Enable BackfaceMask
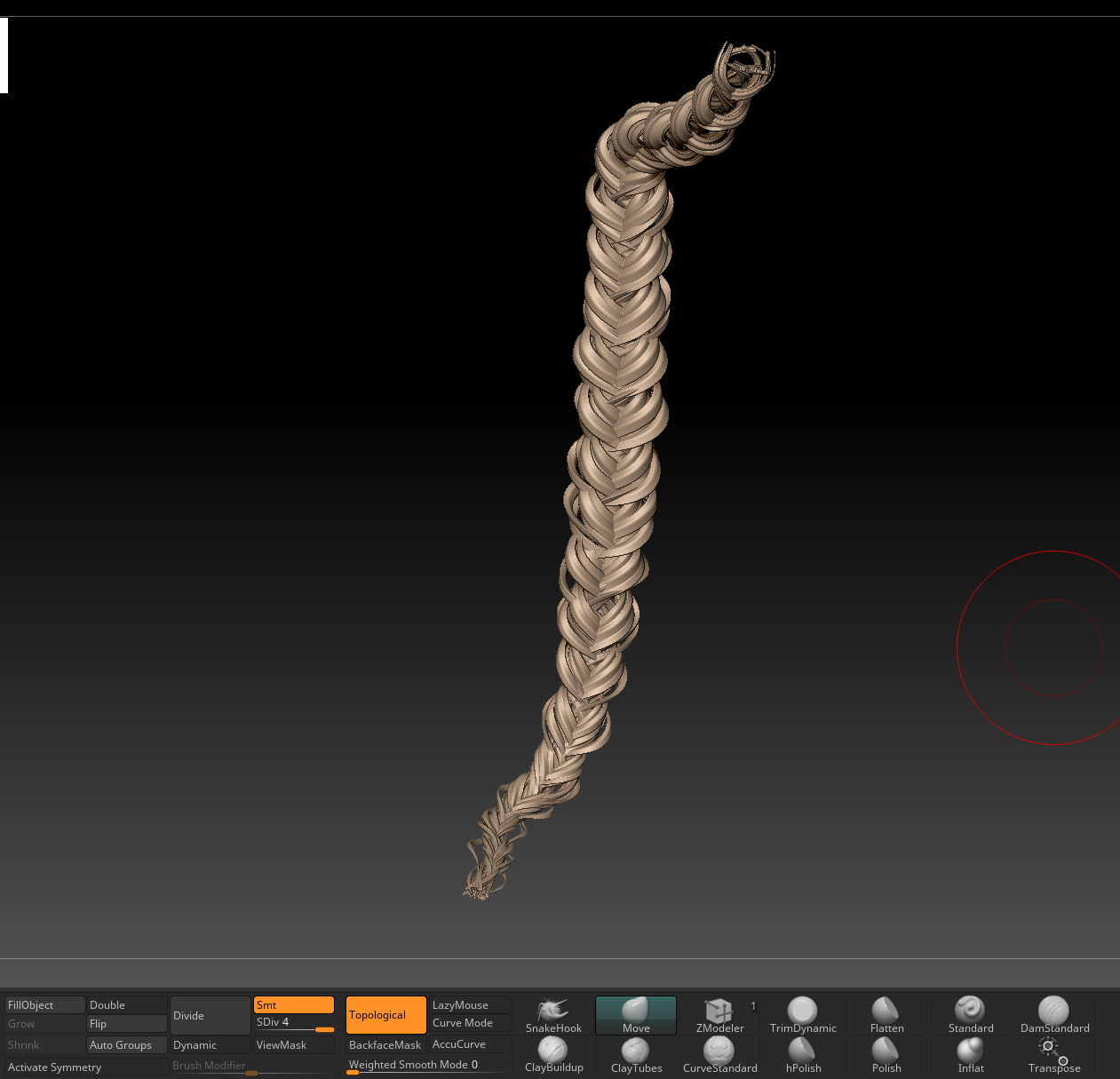The width and height of the screenshot is (1120, 1079). point(385,1044)
